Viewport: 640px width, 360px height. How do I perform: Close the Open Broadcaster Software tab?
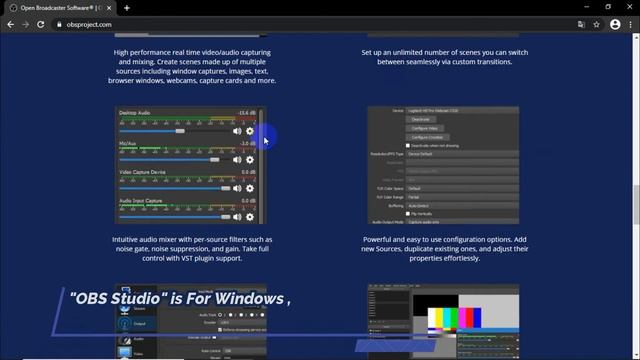tap(109, 8)
